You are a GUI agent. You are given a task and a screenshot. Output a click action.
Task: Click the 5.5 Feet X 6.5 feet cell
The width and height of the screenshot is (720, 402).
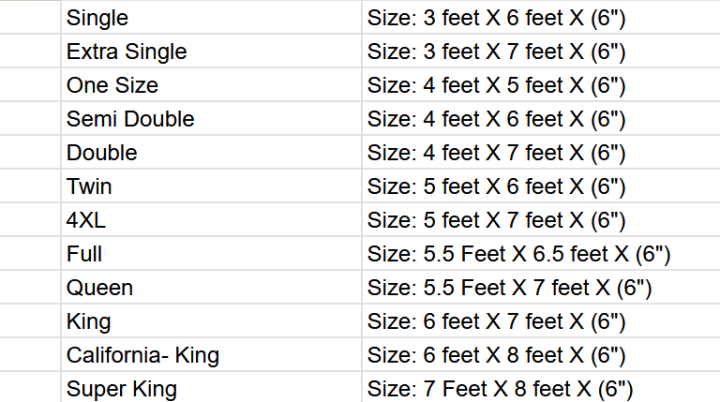(541, 254)
